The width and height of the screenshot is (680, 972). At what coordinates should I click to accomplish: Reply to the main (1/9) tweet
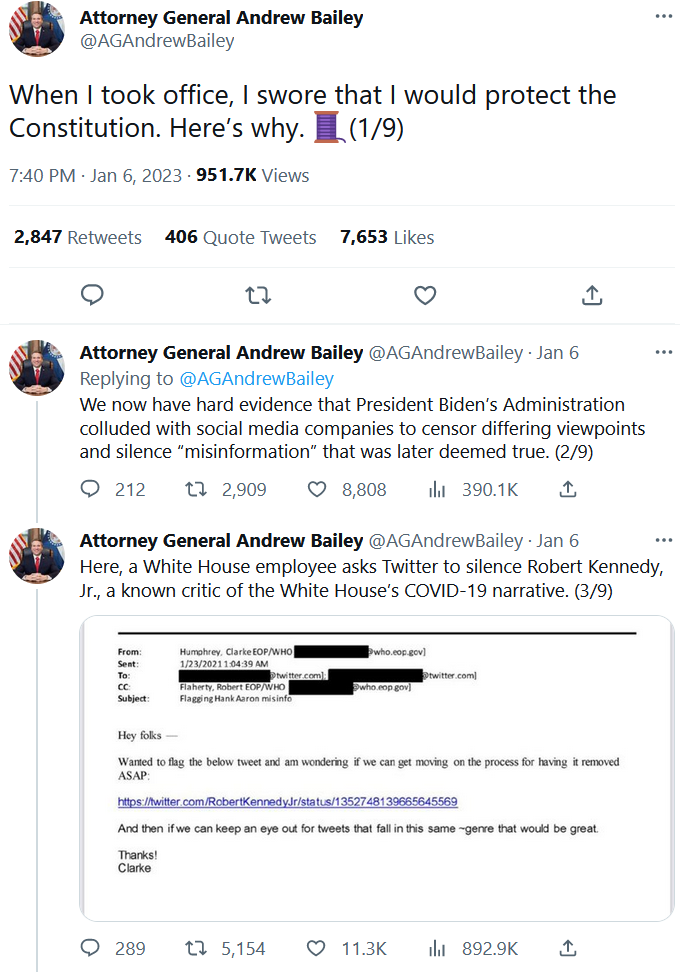[92, 295]
